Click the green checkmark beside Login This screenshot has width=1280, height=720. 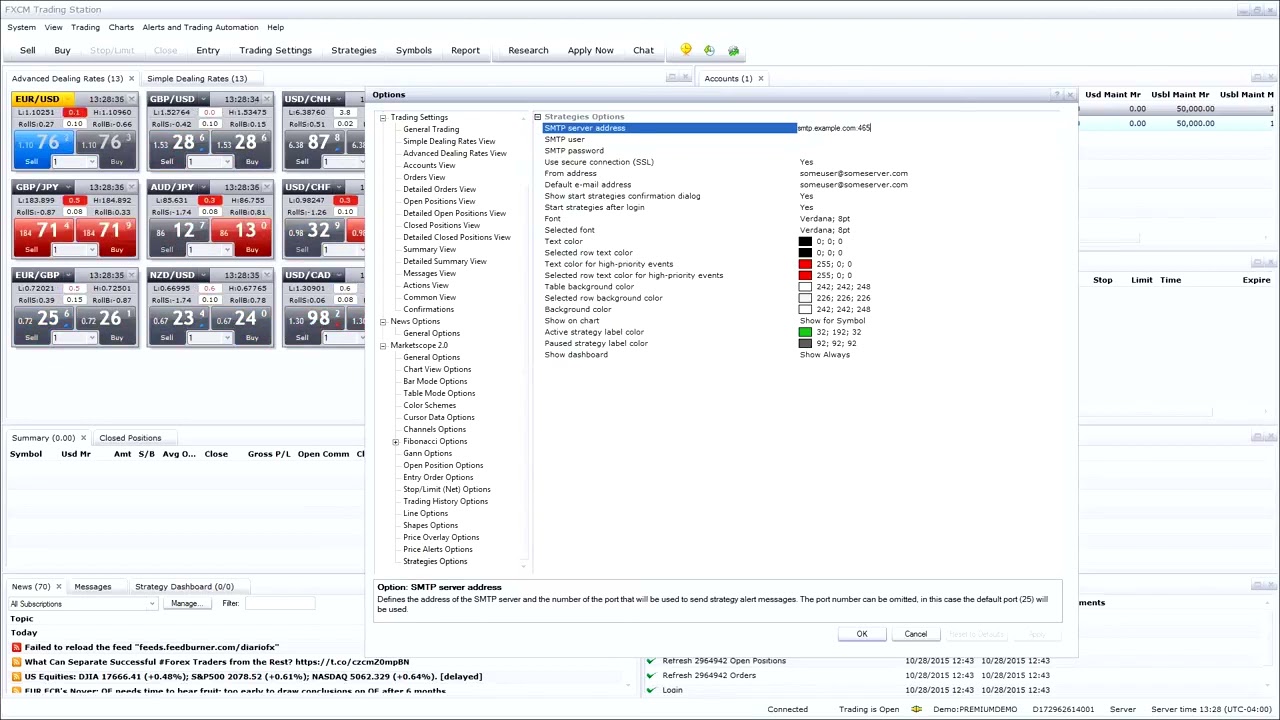[651, 690]
